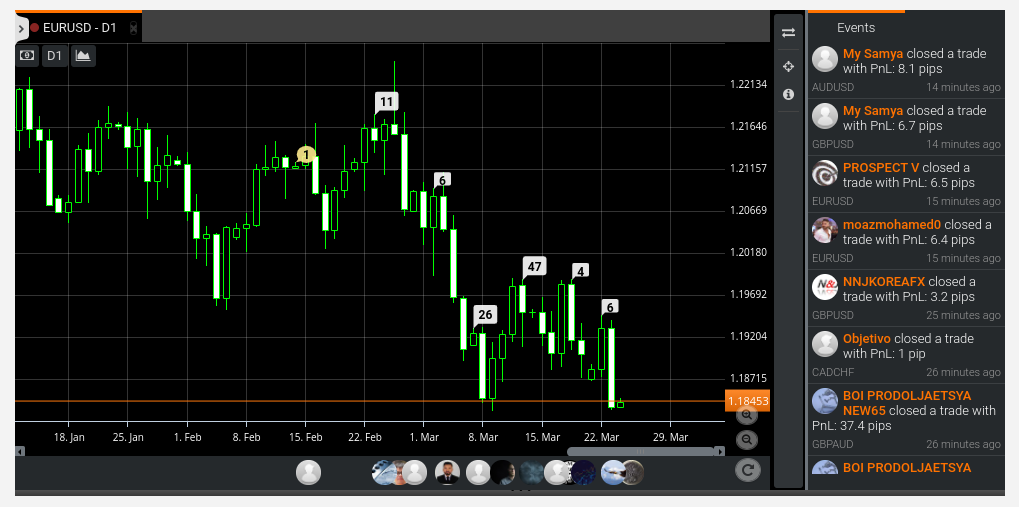Open the 6 marker above the 22 Mar candle

click(610, 307)
